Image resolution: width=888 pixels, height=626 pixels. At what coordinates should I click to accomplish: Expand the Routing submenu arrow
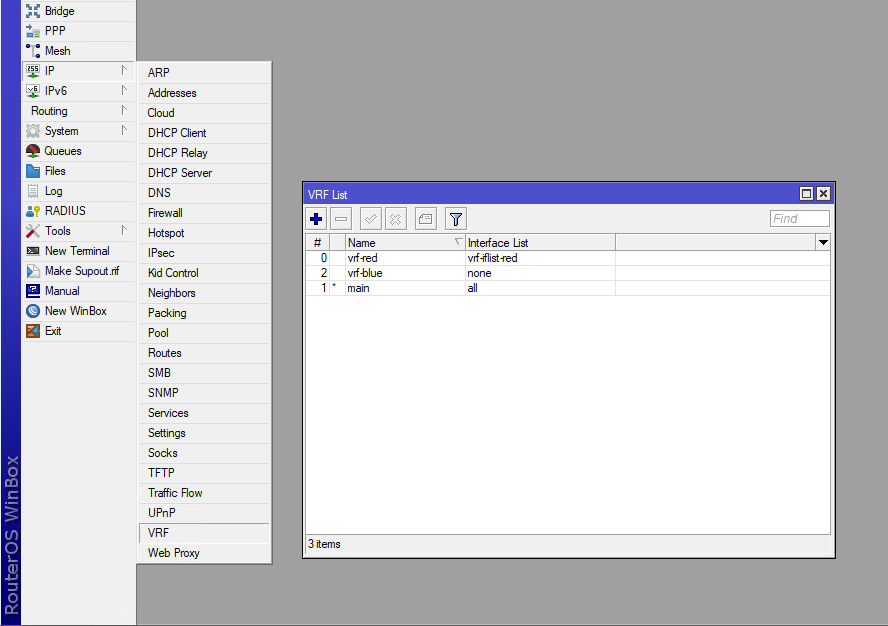coord(125,110)
